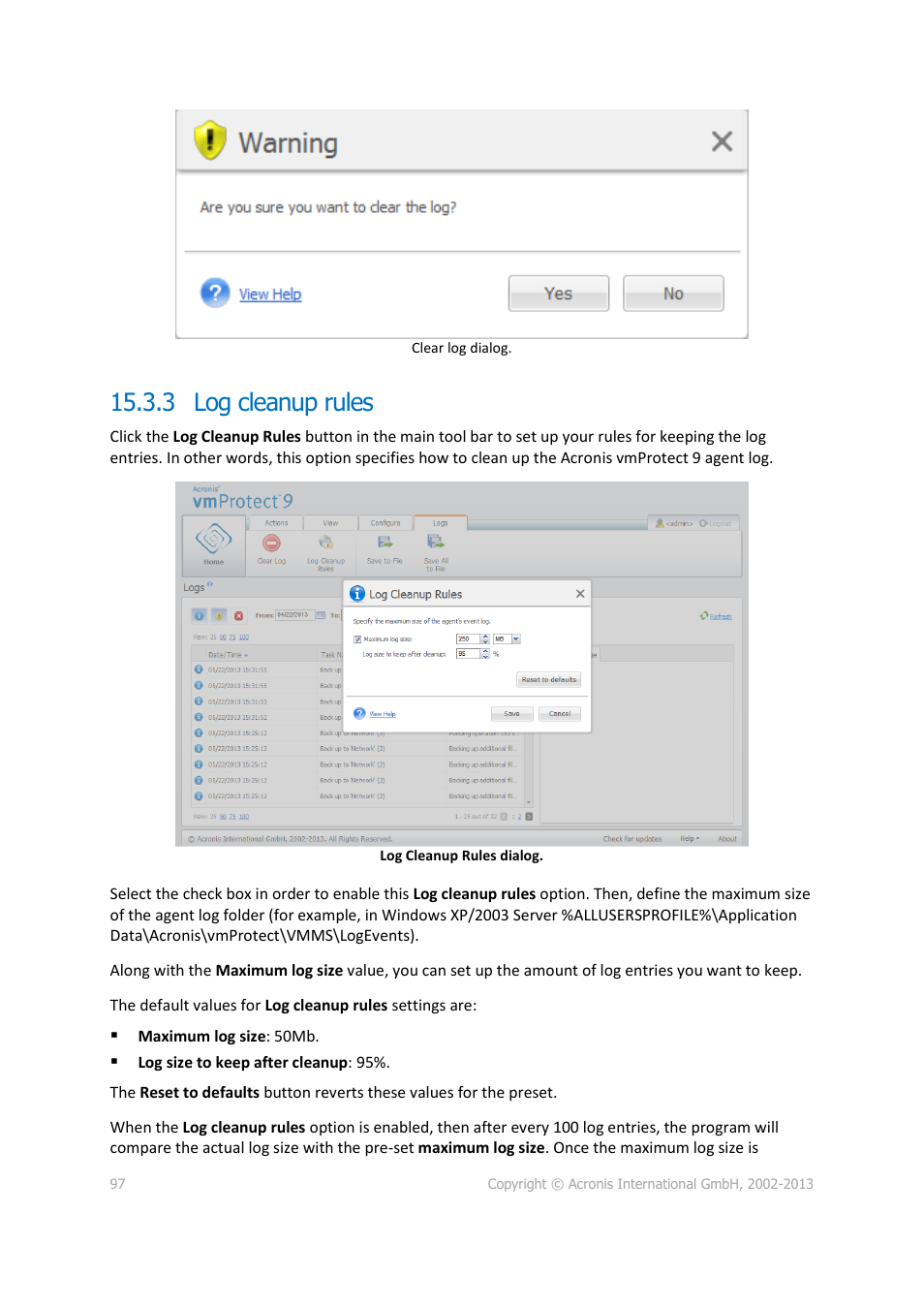The height and width of the screenshot is (1307, 924).
Task: Click the Log Cleanup Rules info icon
Action: (x=357, y=594)
